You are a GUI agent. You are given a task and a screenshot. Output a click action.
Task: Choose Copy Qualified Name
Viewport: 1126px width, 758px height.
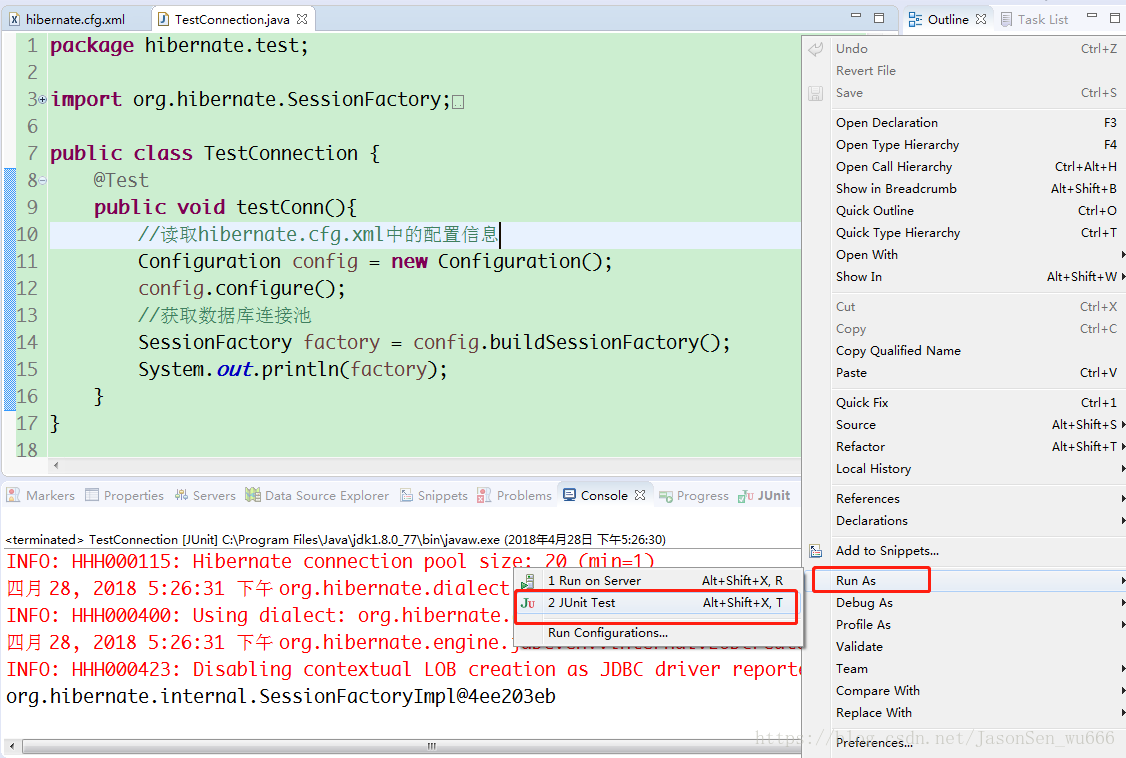click(963, 351)
